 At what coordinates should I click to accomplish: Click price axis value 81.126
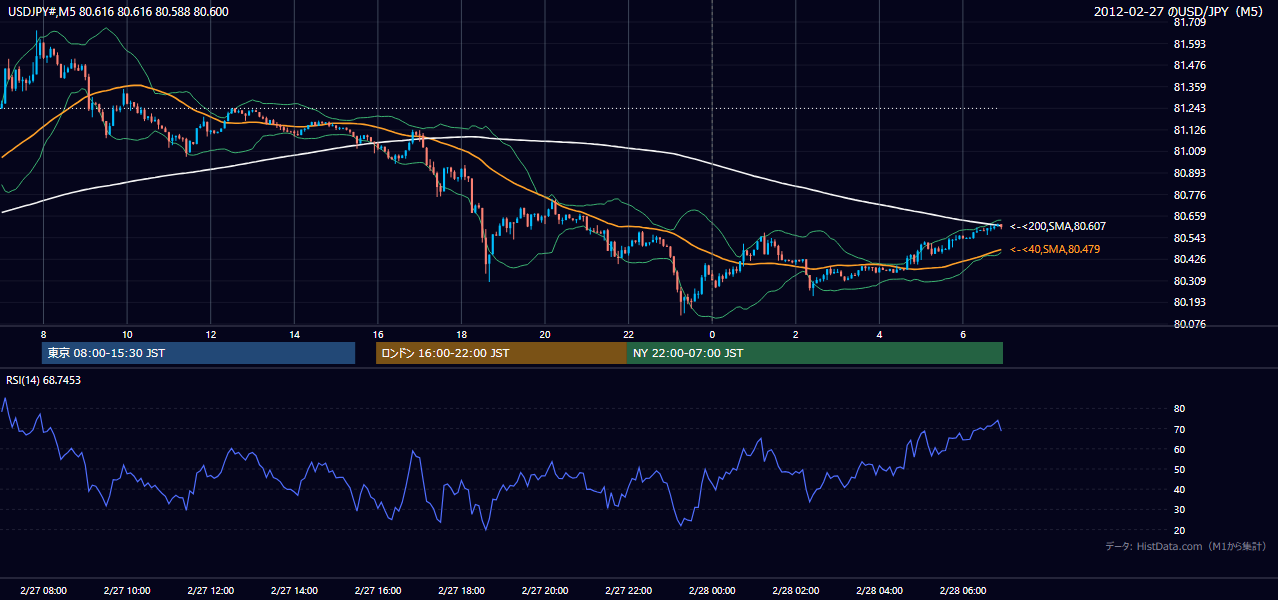pyautogui.click(x=1190, y=130)
